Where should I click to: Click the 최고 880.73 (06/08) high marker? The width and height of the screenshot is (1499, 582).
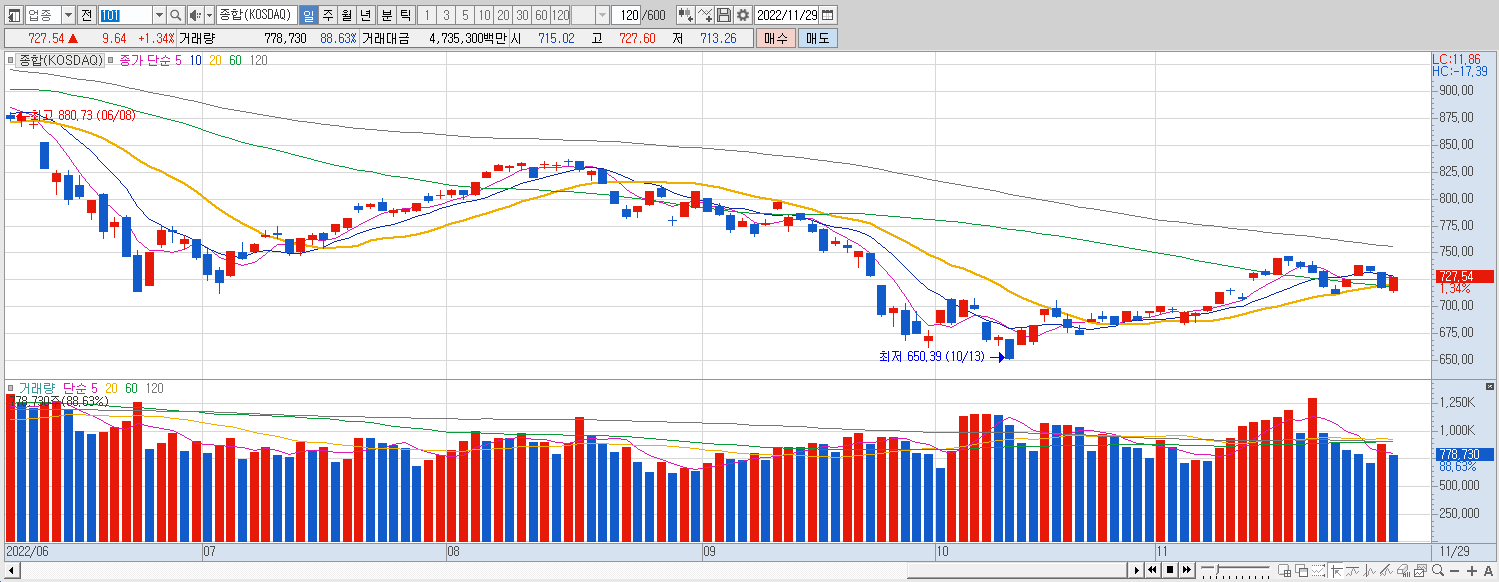coord(82,116)
